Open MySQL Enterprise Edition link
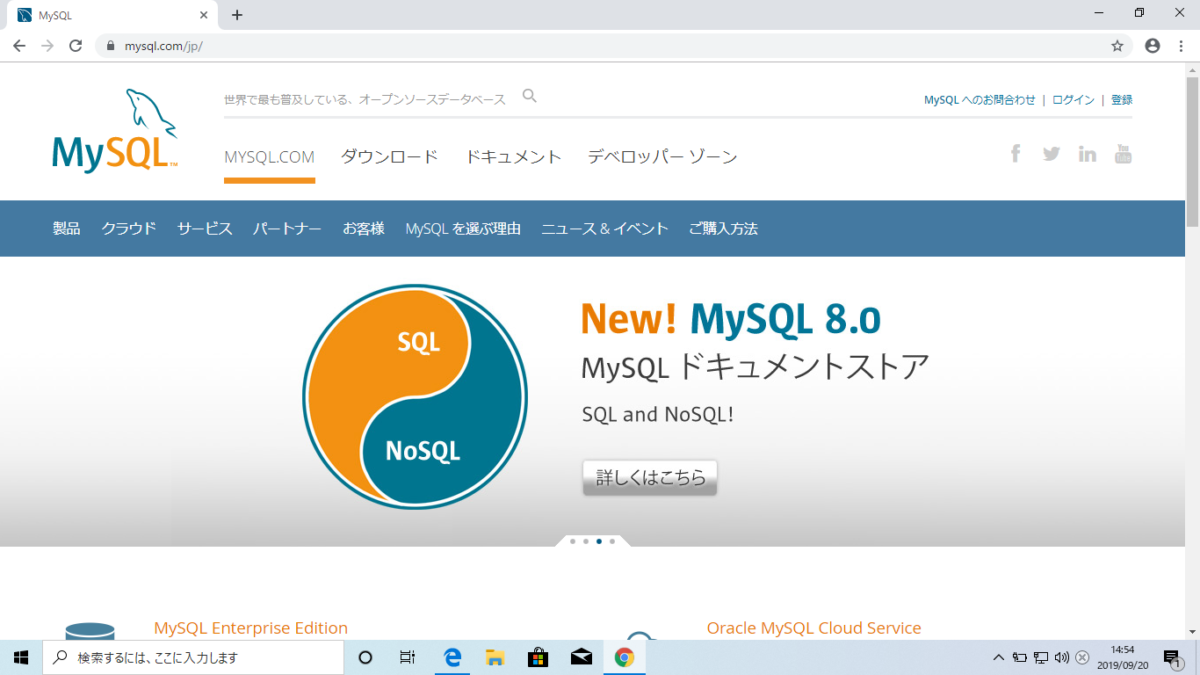This screenshot has height=675, width=1200. pyautogui.click(x=250, y=627)
